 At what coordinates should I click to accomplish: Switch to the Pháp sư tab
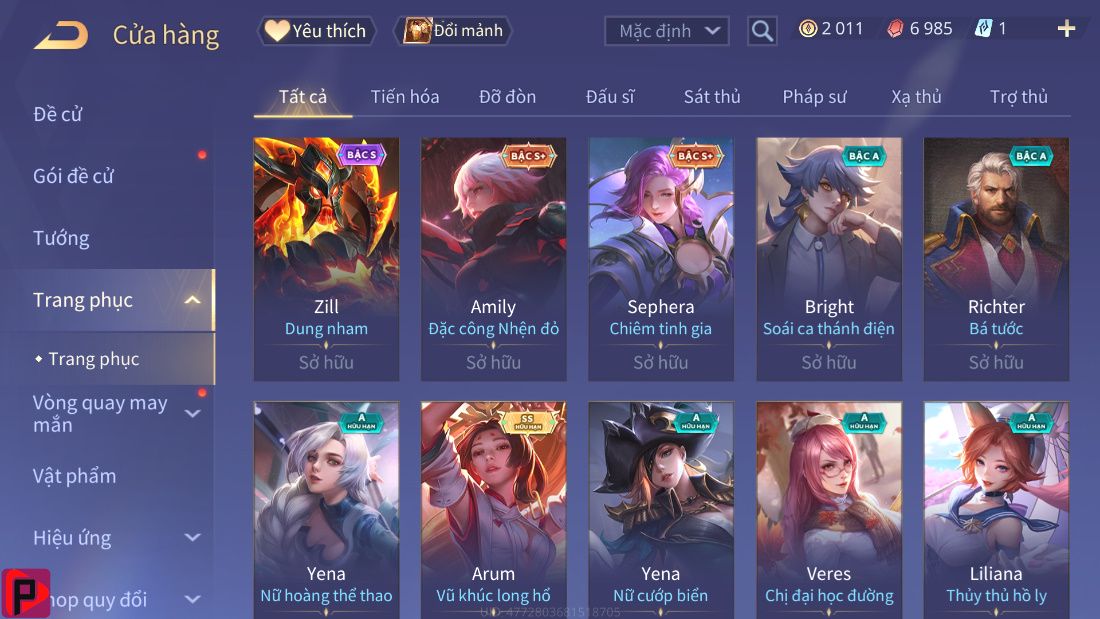[x=814, y=97]
